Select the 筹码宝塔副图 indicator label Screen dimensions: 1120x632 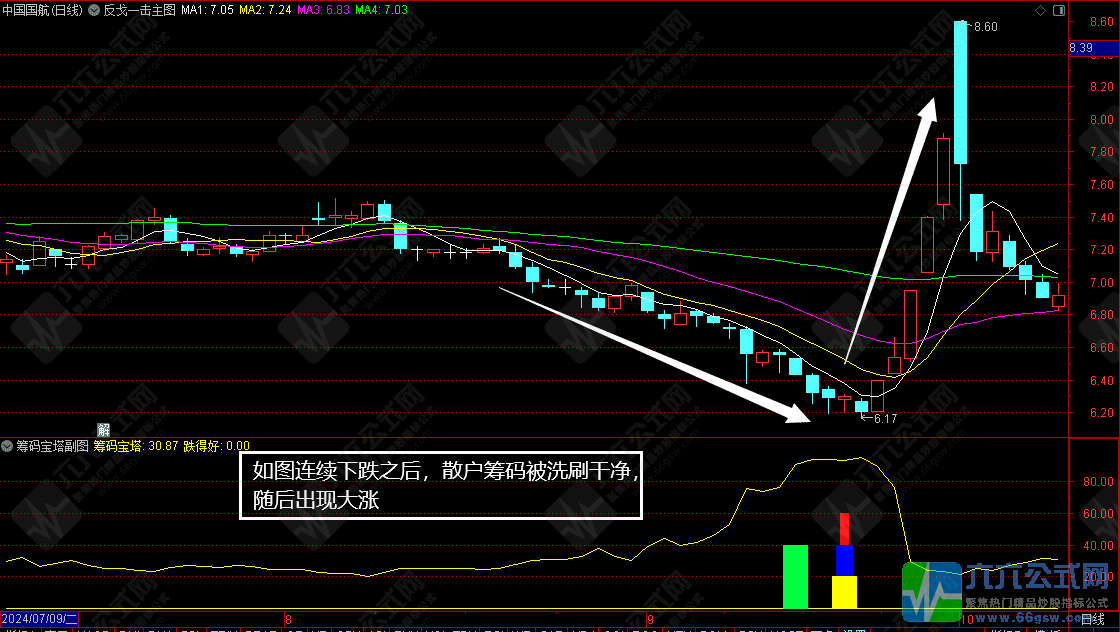[52, 445]
